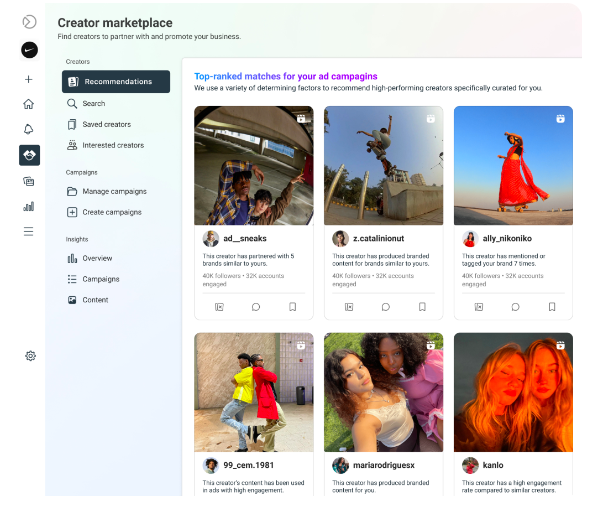This screenshot has height=520, width=614.
Task: Open the hamburger menu icon in left rail
Action: [x=29, y=231]
